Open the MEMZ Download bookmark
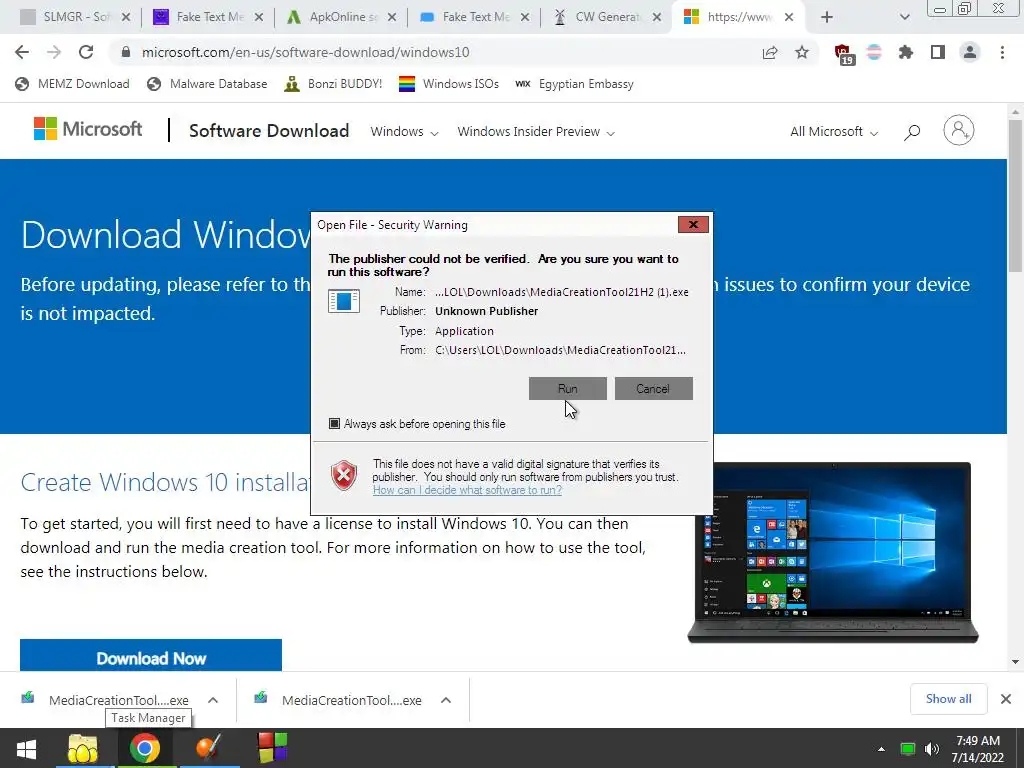Image resolution: width=1024 pixels, height=768 pixels. pos(72,84)
